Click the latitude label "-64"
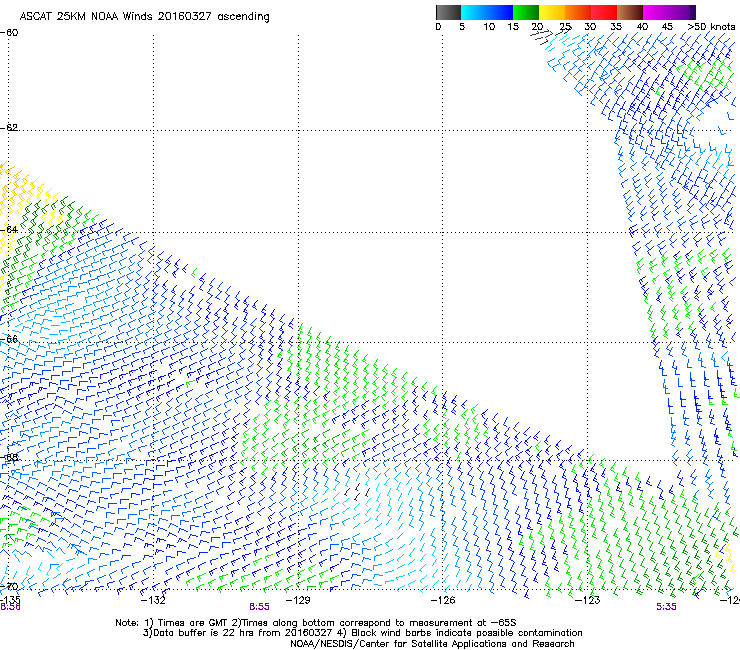The image size is (740, 650). point(9,229)
